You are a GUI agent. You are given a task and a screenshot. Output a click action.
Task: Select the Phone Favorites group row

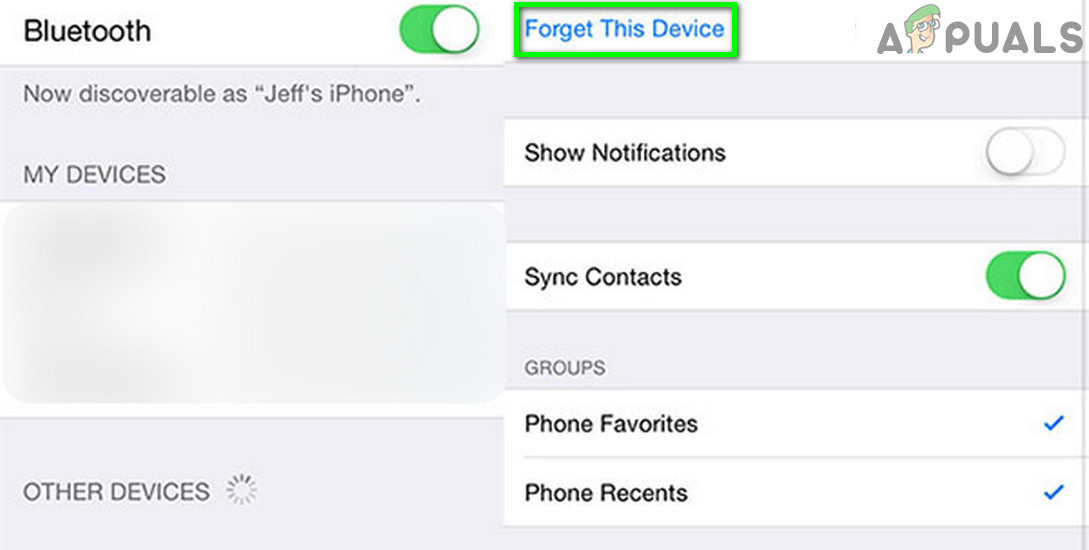tap(796, 424)
